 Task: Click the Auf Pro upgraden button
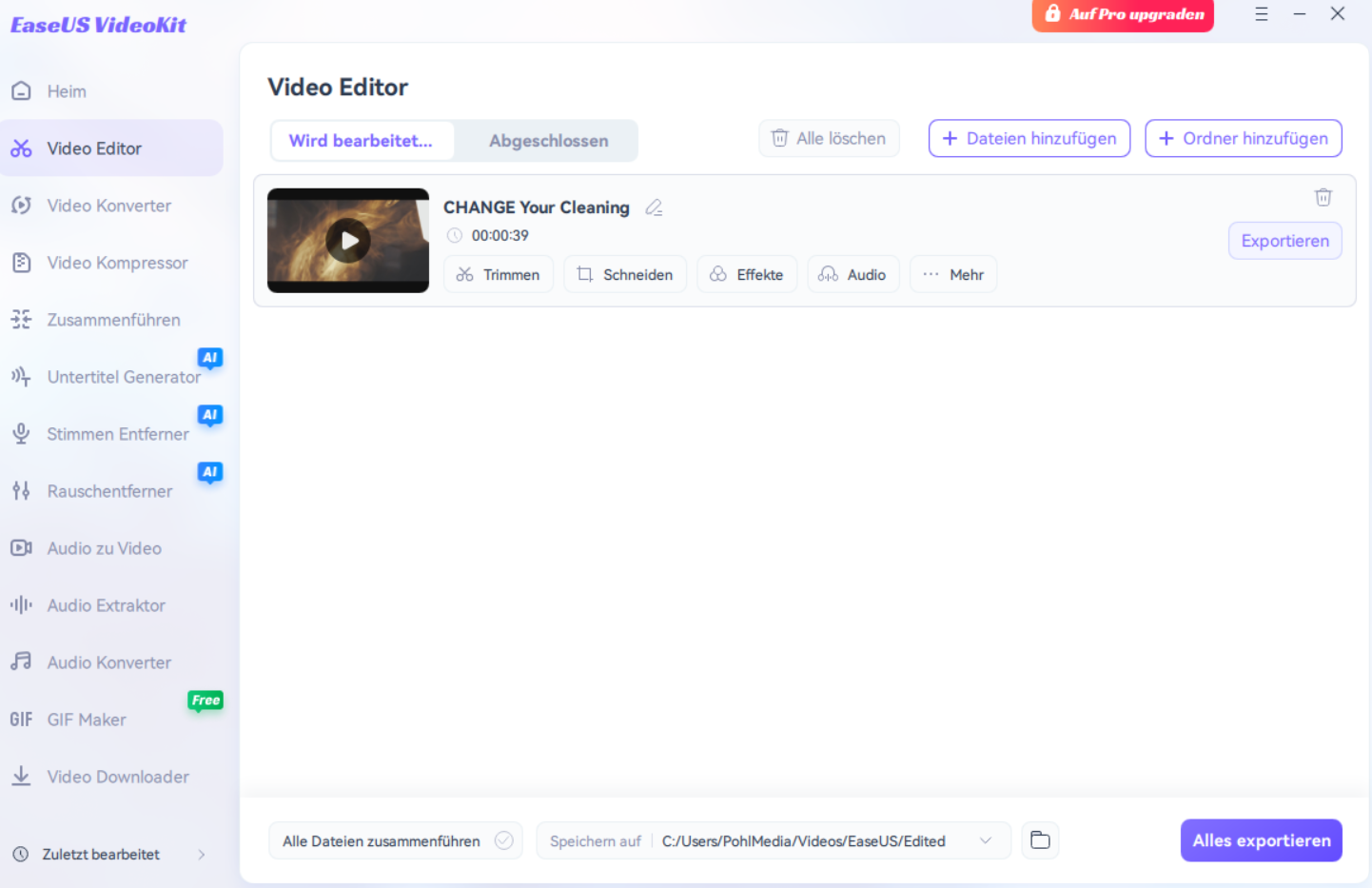tap(1122, 14)
